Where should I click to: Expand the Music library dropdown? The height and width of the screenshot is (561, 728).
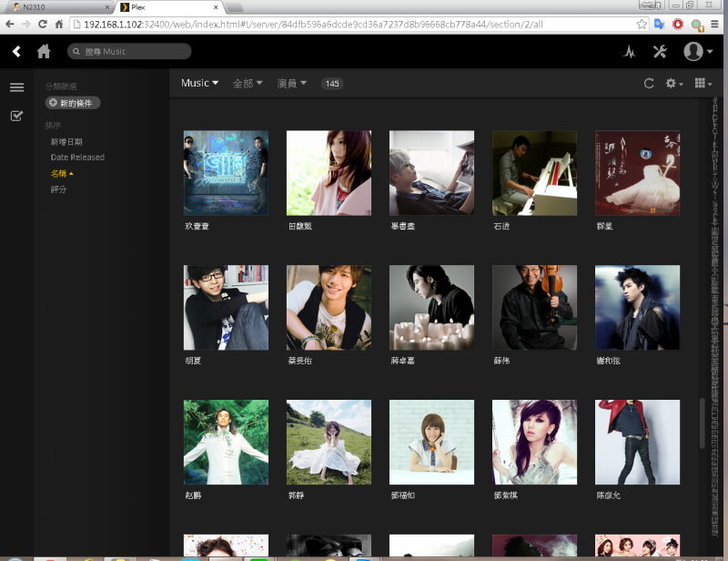coord(200,83)
